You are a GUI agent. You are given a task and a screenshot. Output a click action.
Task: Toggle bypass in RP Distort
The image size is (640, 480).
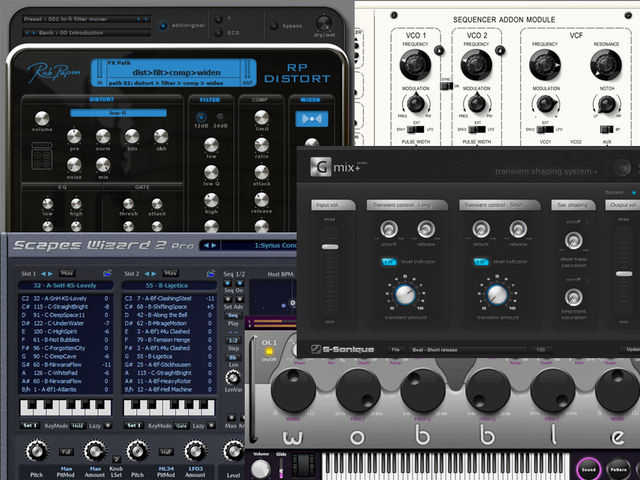(x=274, y=25)
